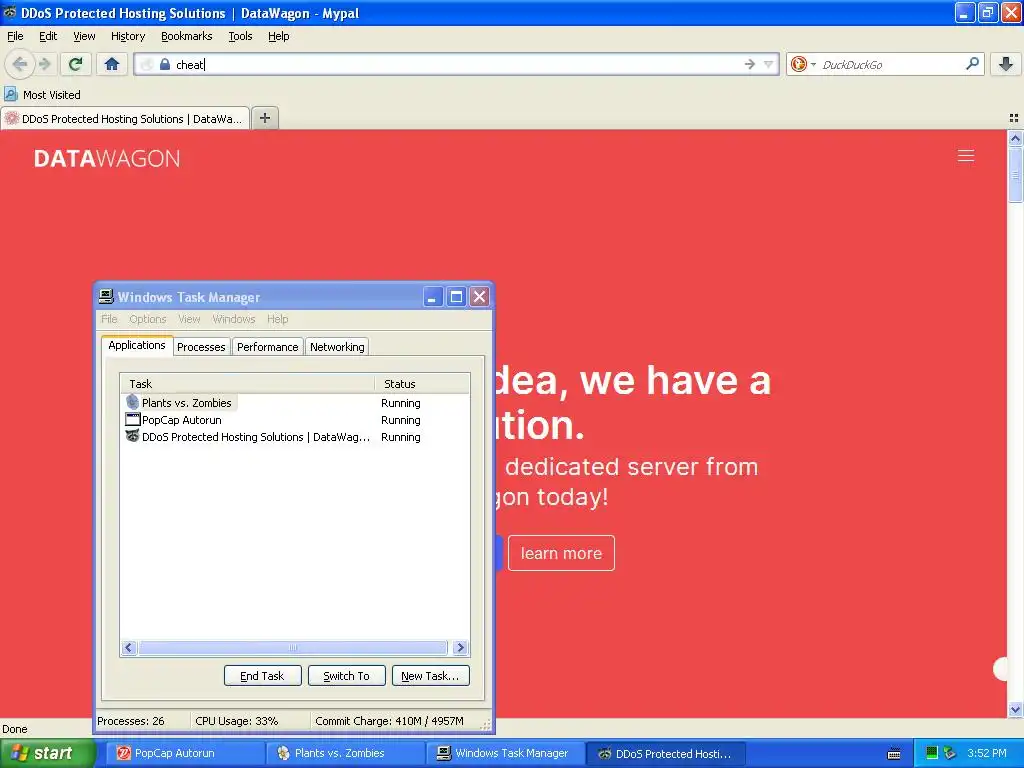Click the task list right scroll arrow
The height and width of the screenshot is (768, 1024).
460,647
